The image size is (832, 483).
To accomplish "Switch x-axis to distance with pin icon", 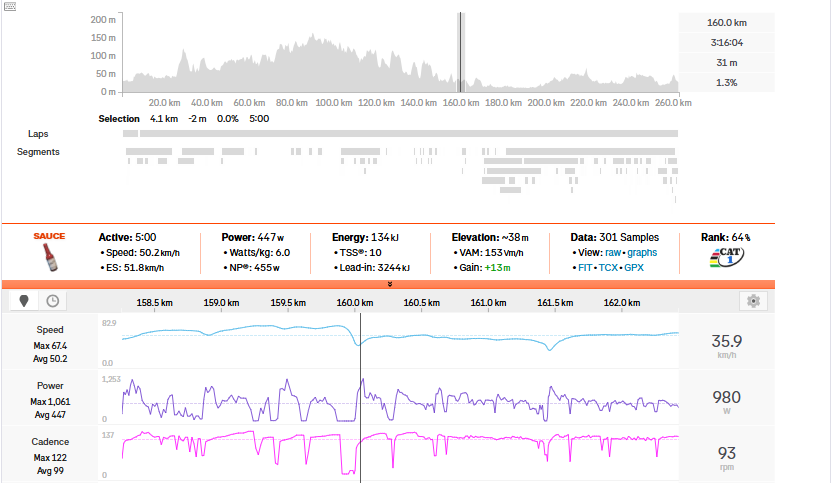I will [x=24, y=301].
